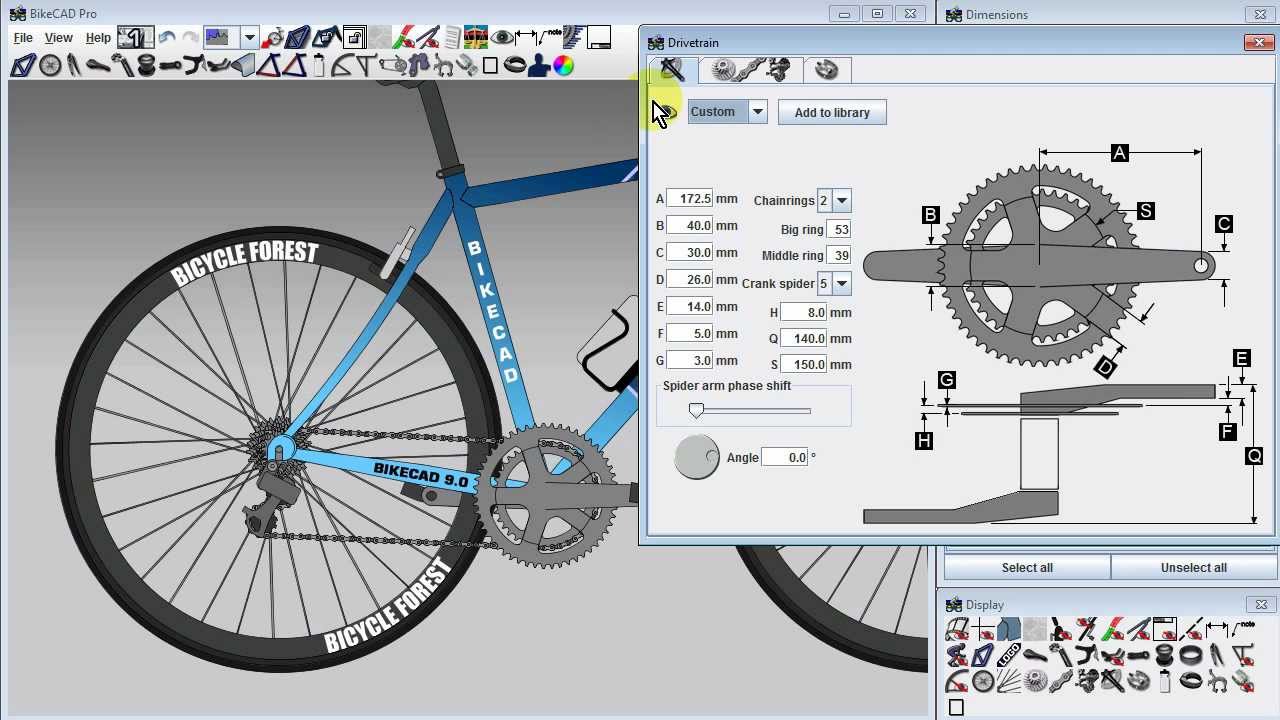Click the eye Display icon in top toolbar
This screenshot has width=1280, height=720.
pos(501,38)
